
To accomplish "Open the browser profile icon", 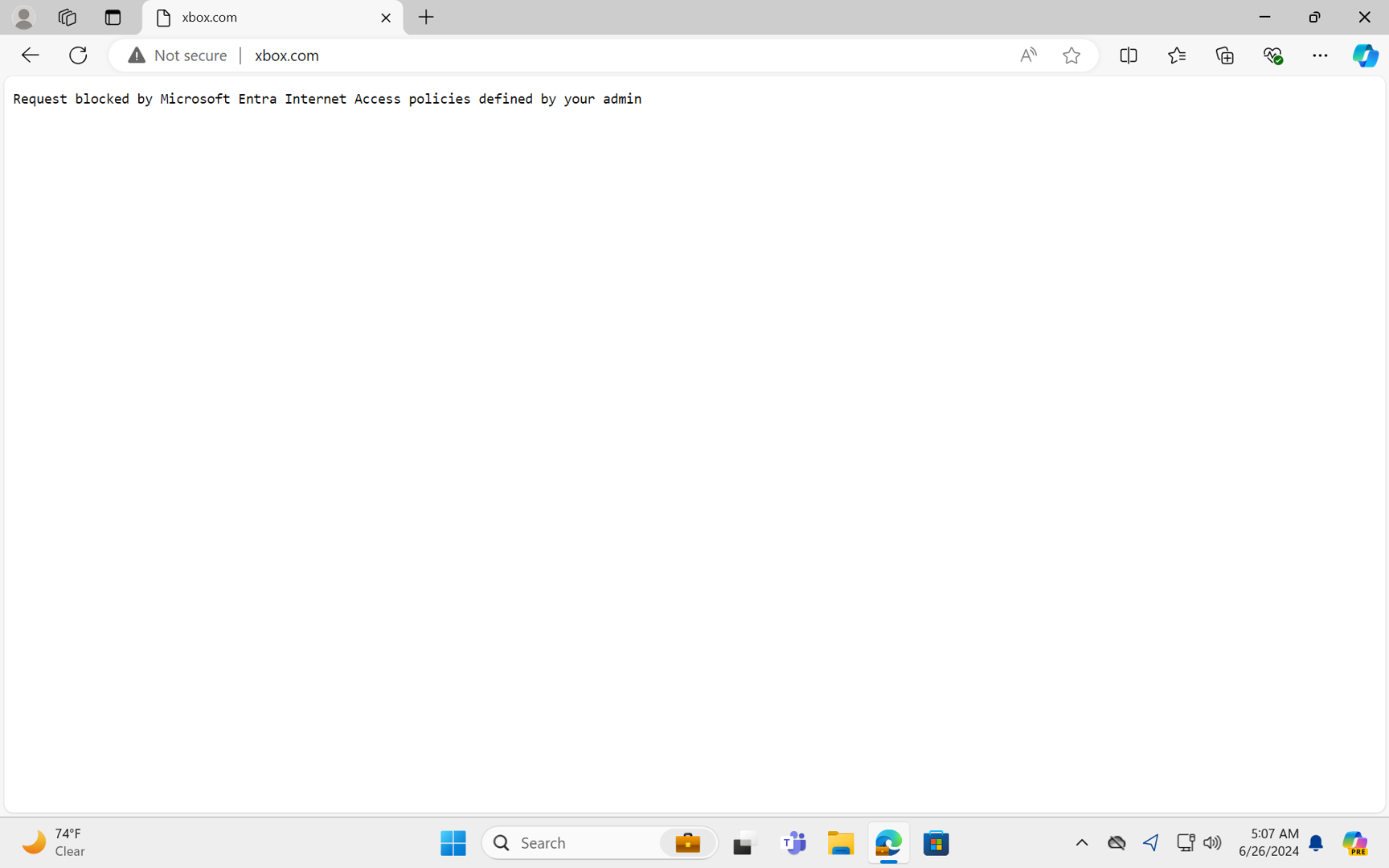I will pos(24,17).
